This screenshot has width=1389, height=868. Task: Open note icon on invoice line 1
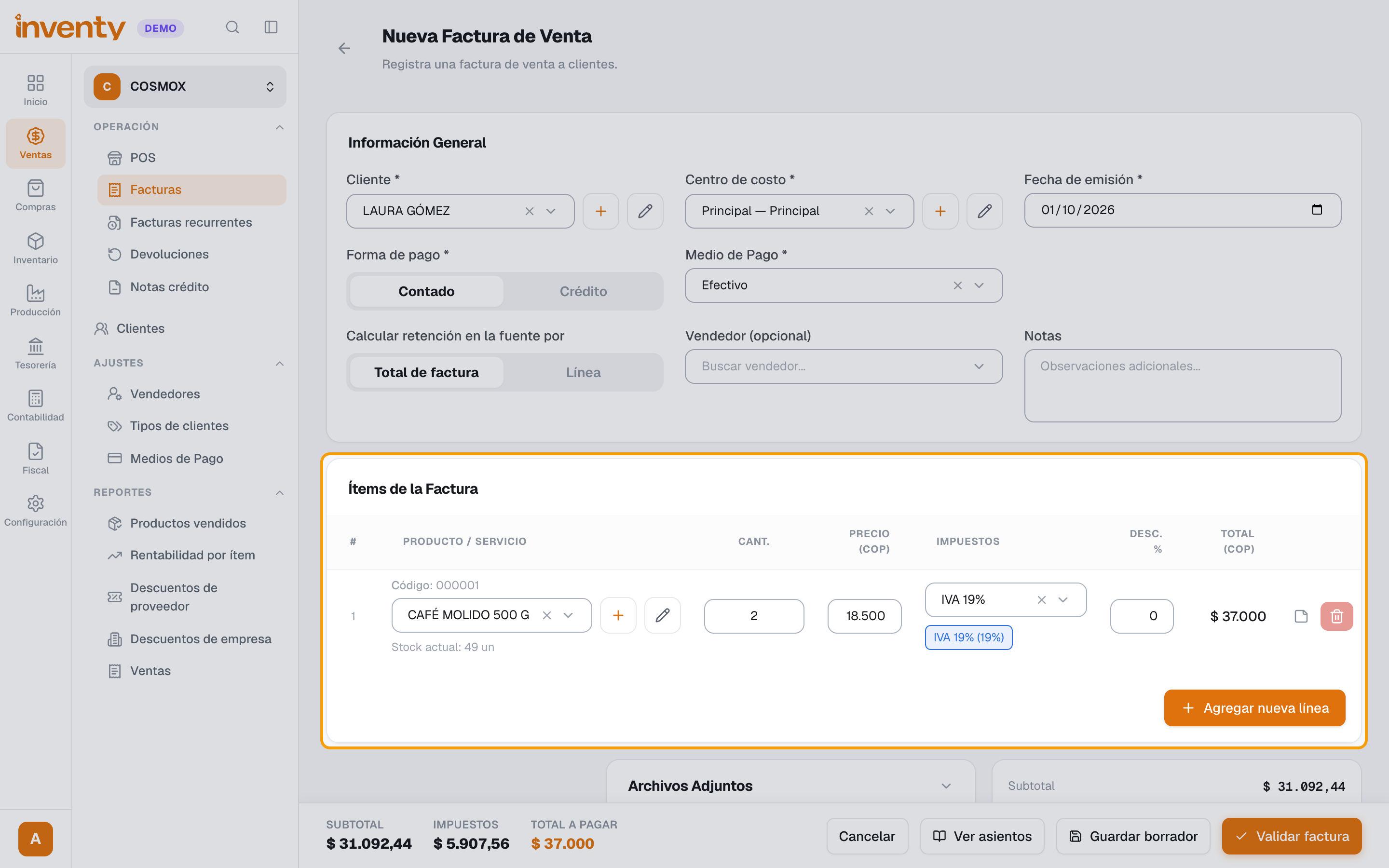pyautogui.click(x=1301, y=616)
